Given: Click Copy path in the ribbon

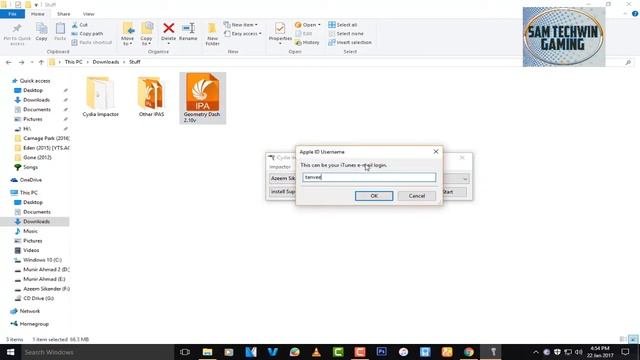Looking at the screenshot, I should (87, 33).
